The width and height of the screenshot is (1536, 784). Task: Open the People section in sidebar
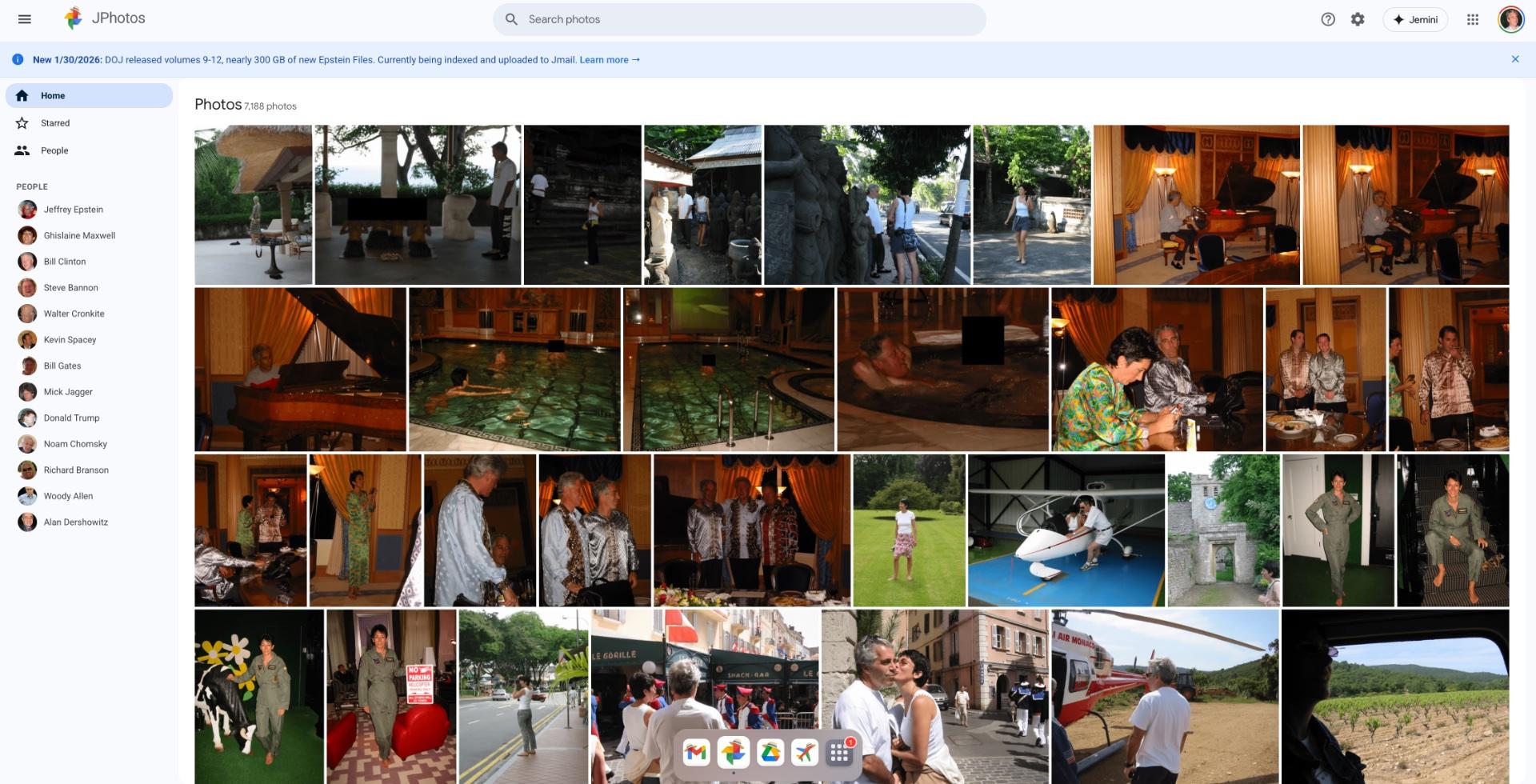click(54, 150)
